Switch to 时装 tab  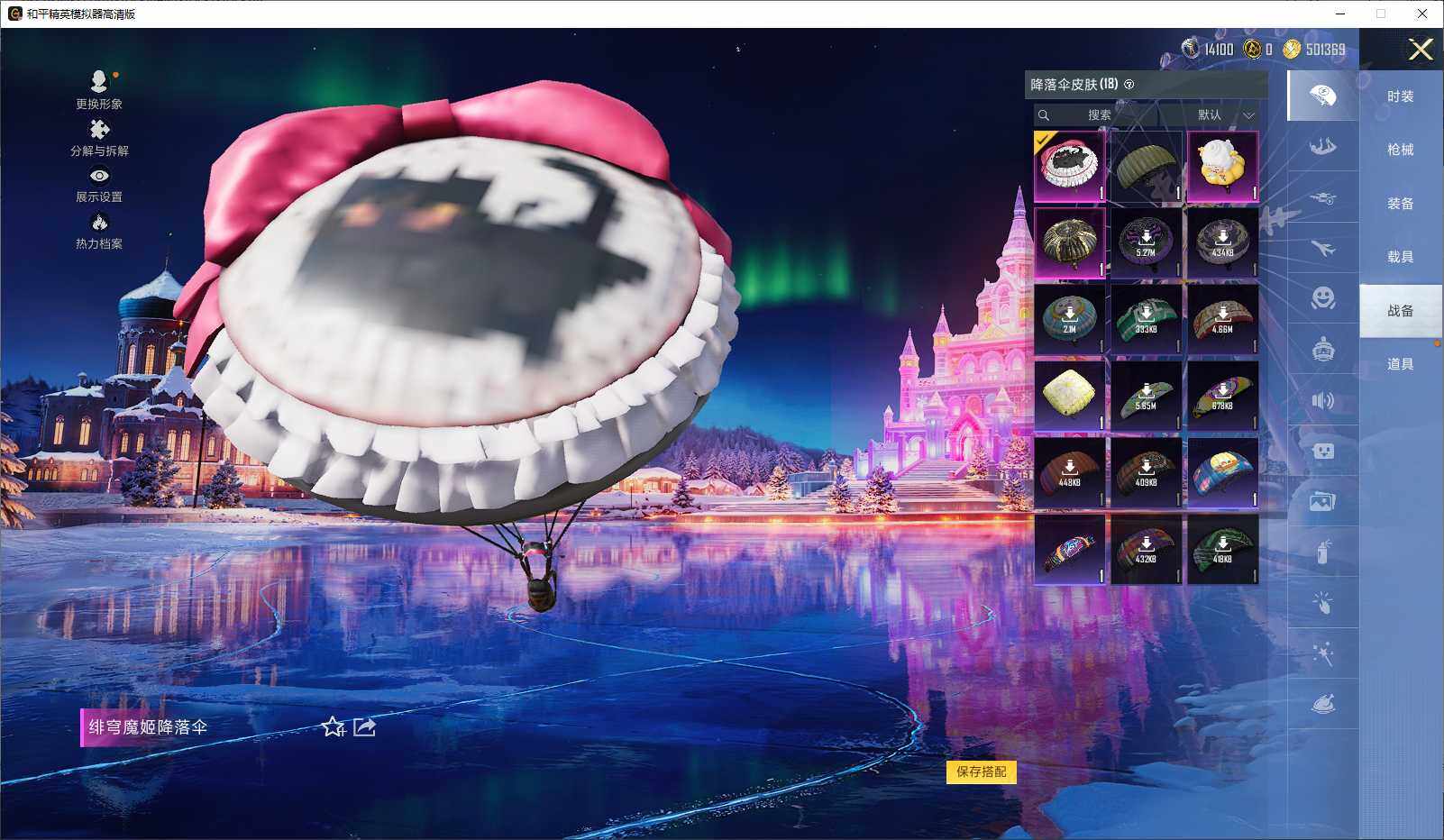pyautogui.click(x=1401, y=96)
